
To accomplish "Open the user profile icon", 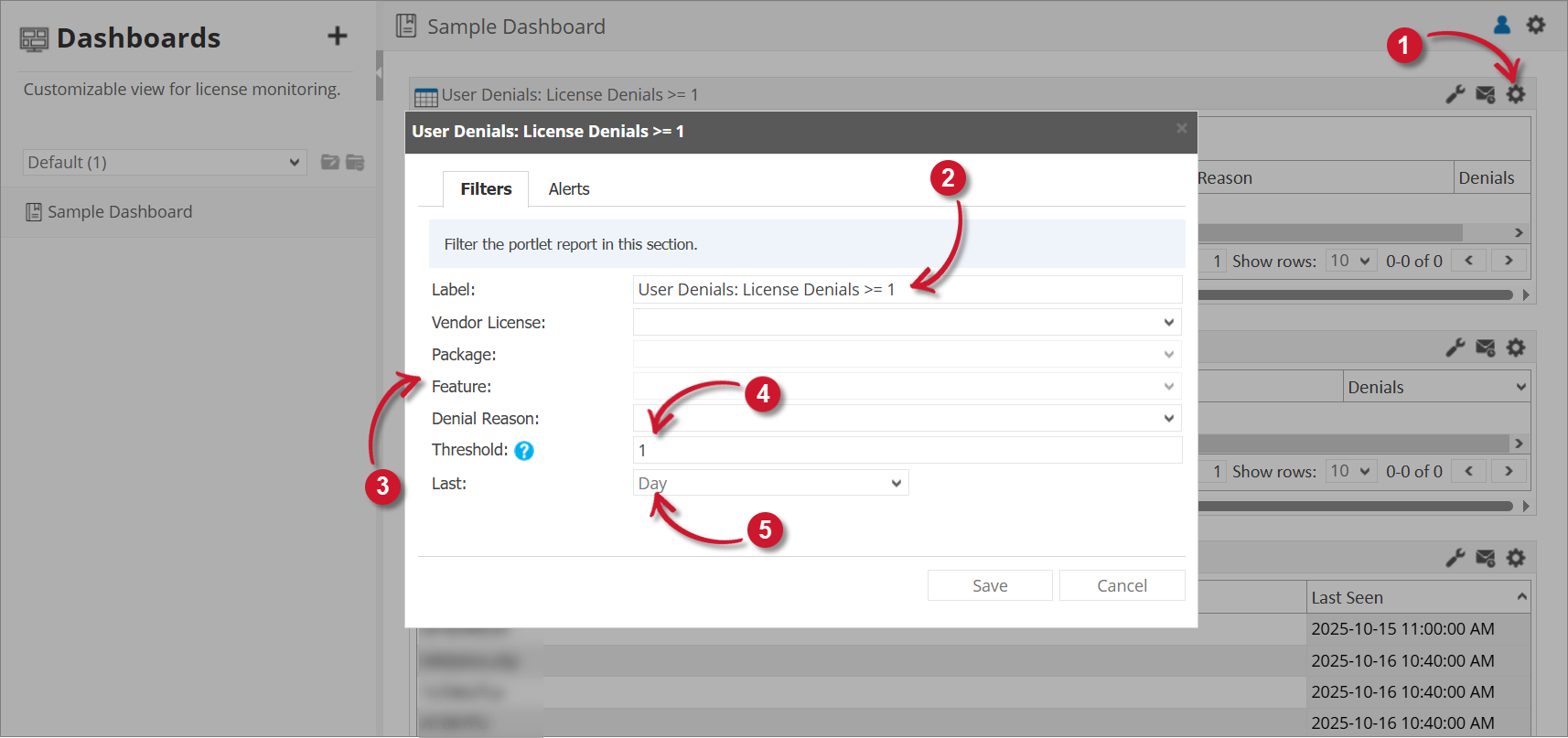I will [1502, 25].
